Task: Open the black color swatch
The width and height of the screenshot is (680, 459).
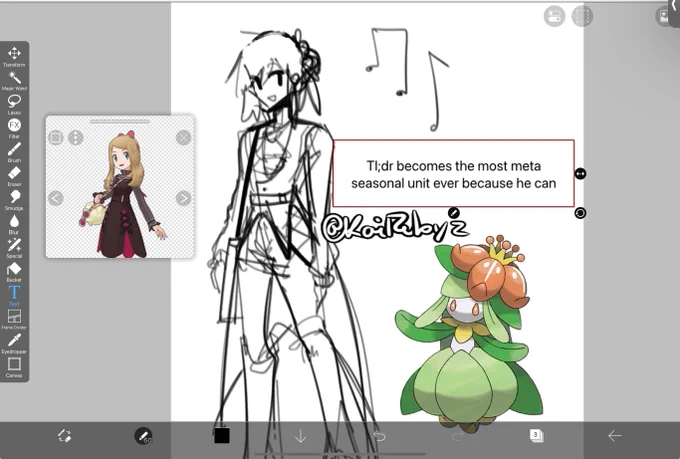Action: point(222,436)
